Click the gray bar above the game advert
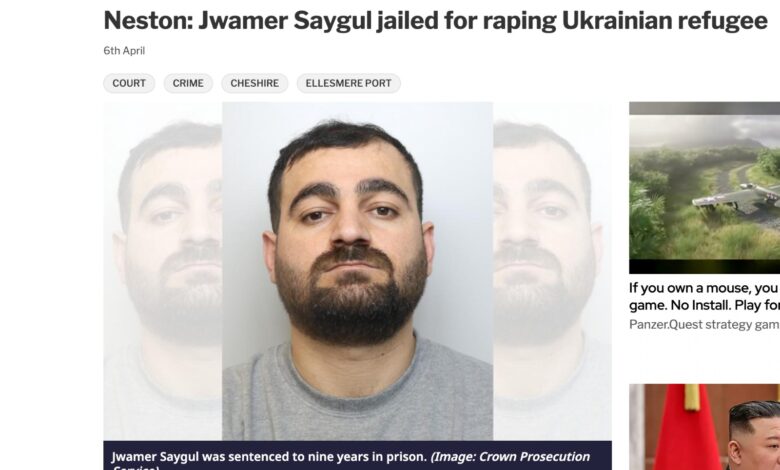This screenshot has height=470, width=780. tap(704, 108)
